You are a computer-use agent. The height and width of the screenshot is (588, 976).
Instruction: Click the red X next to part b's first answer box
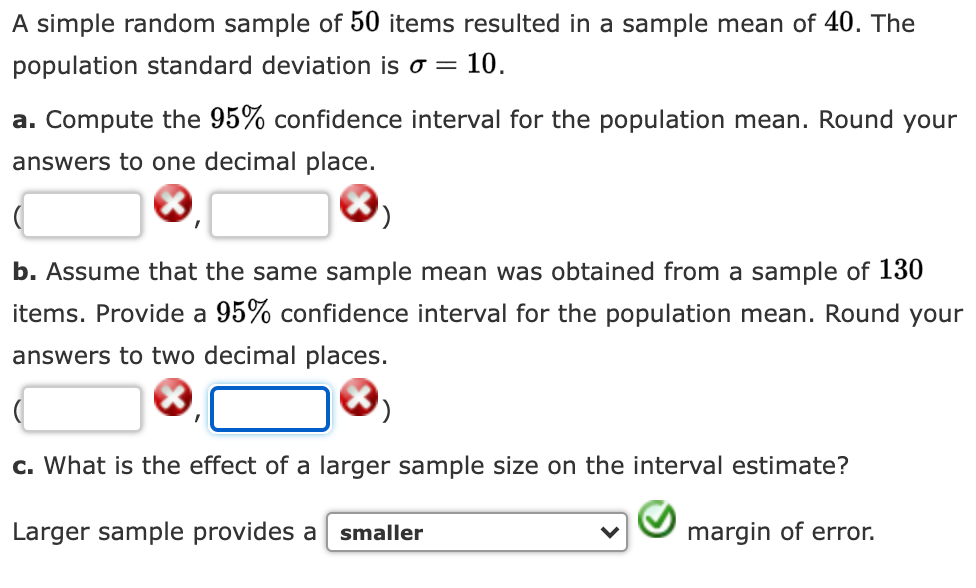tap(172, 396)
